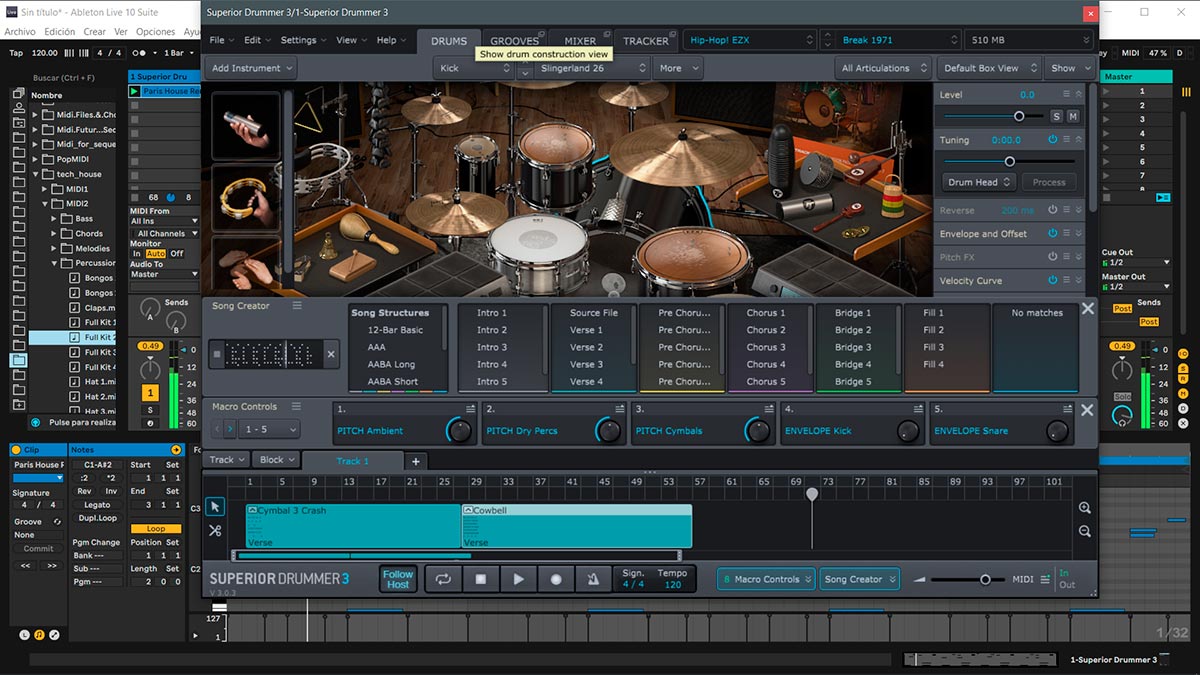
Task: Toggle Tuning power button
Action: [x=1052, y=140]
